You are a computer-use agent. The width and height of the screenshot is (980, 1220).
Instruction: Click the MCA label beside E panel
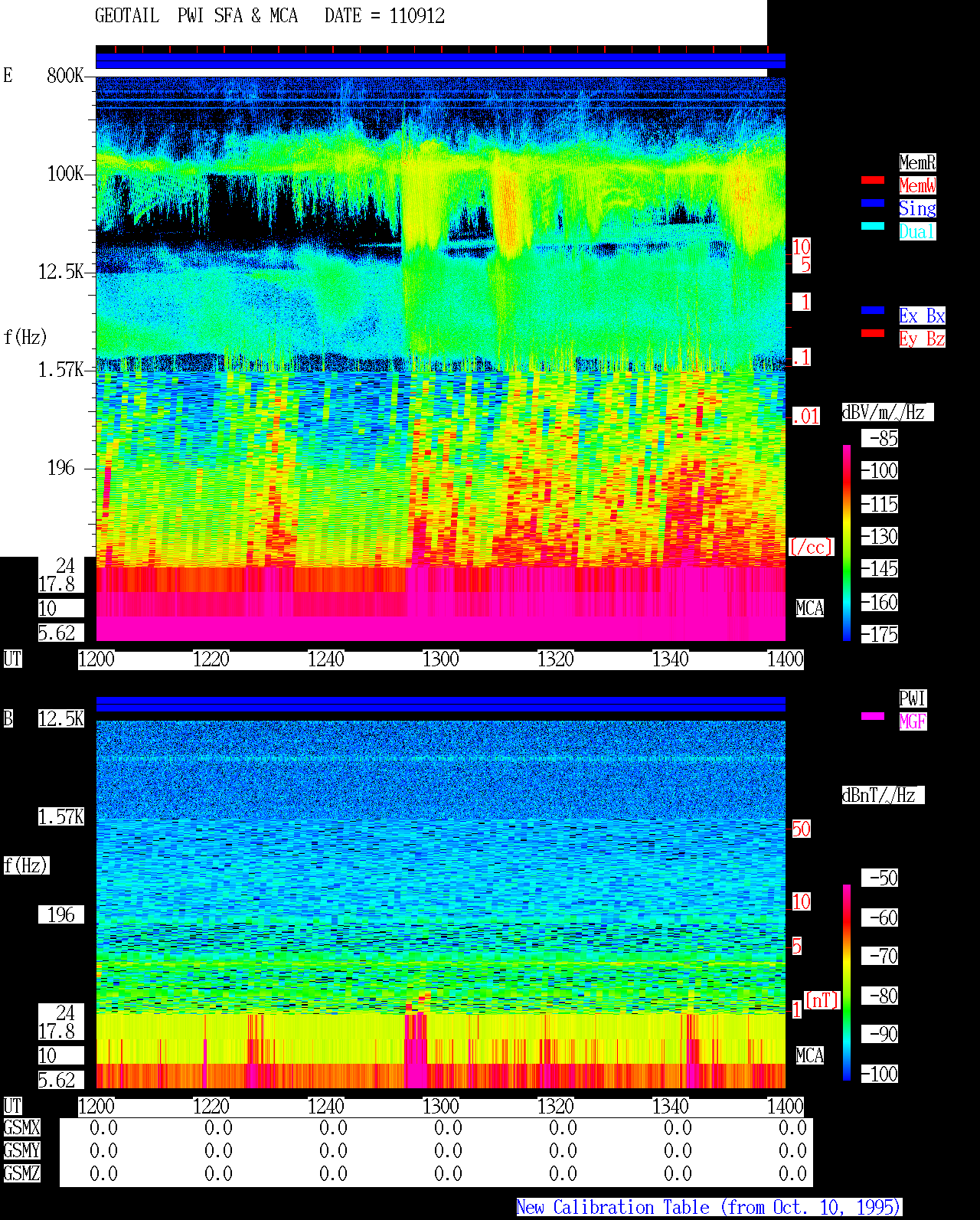coord(810,608)
